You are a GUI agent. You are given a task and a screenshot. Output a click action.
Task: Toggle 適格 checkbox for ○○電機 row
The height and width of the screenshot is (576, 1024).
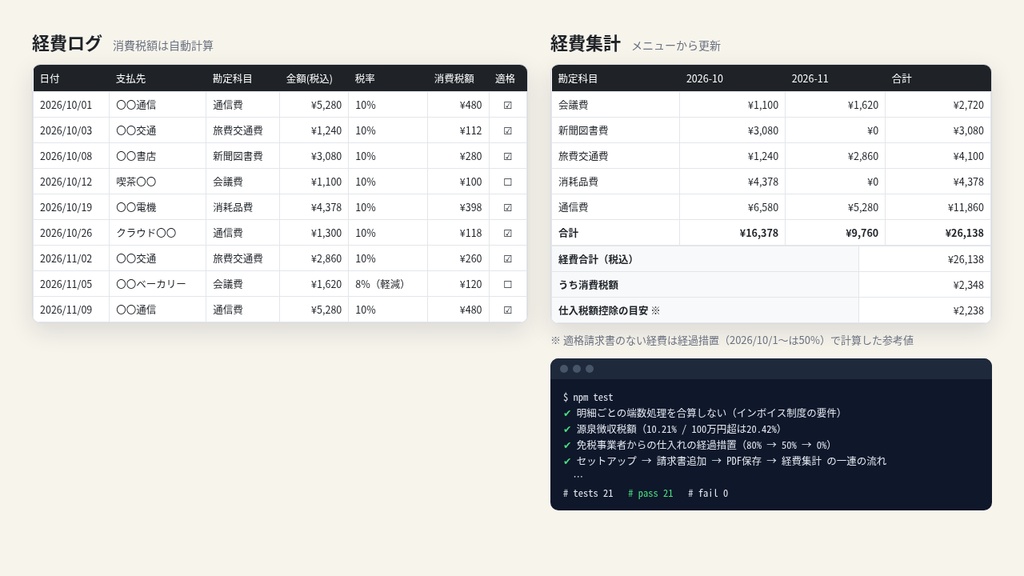pyautogui.click(x=507, y=208)
